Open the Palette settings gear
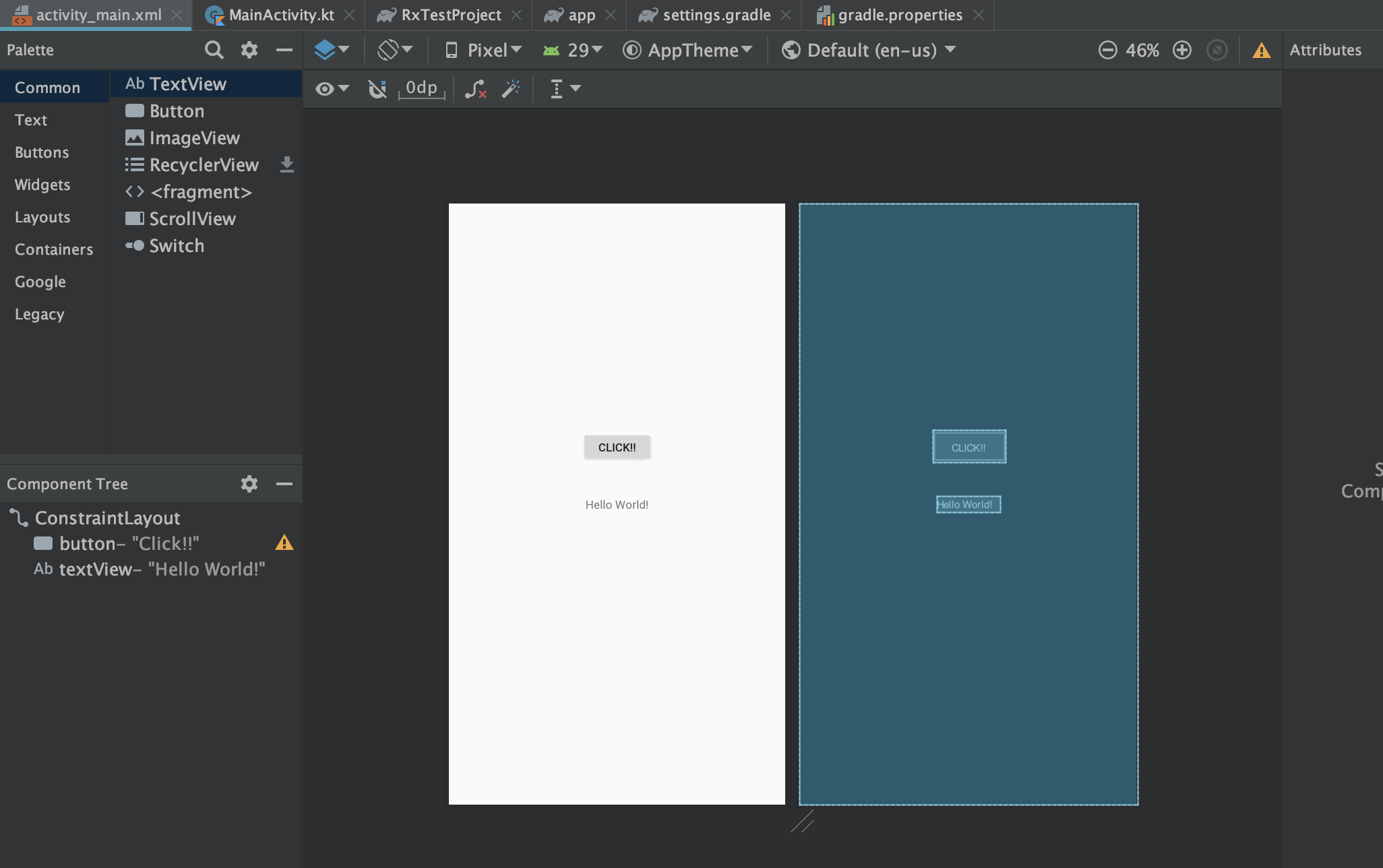The height and width of the screenshot is (868, 1383). [249, 50]
